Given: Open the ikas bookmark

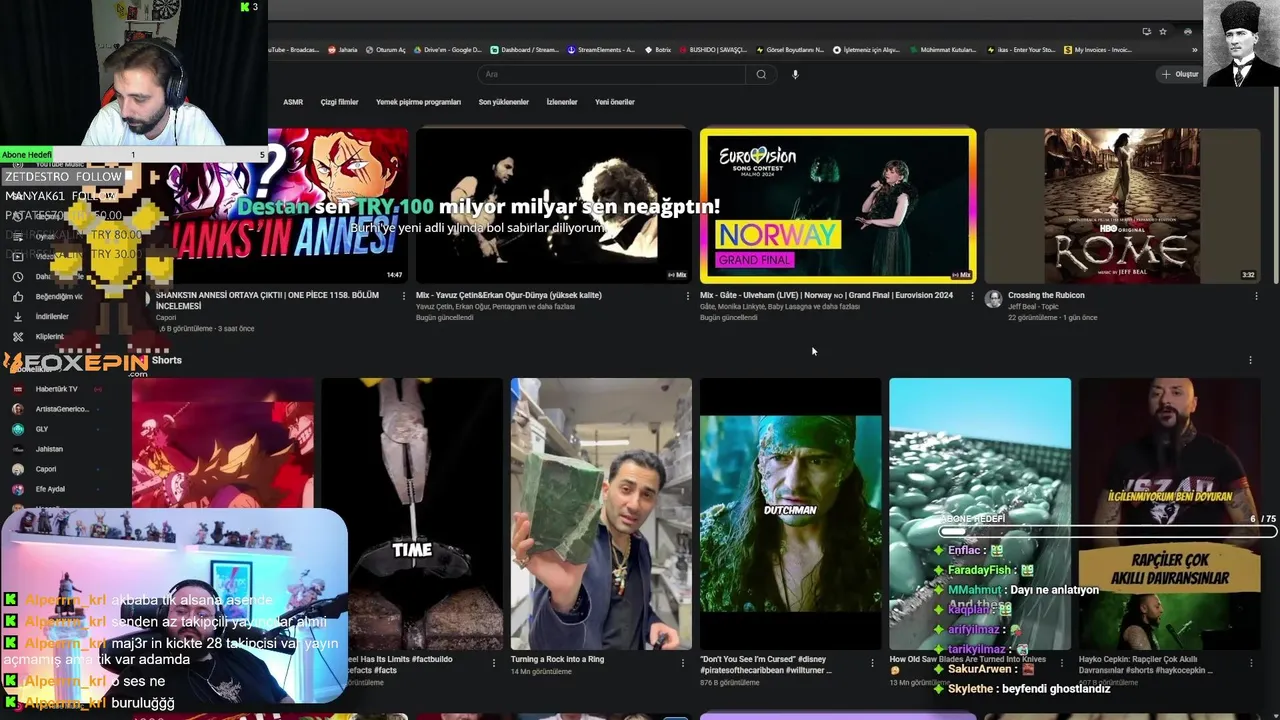Looking at the screenshot, I should click(1021, 50).
